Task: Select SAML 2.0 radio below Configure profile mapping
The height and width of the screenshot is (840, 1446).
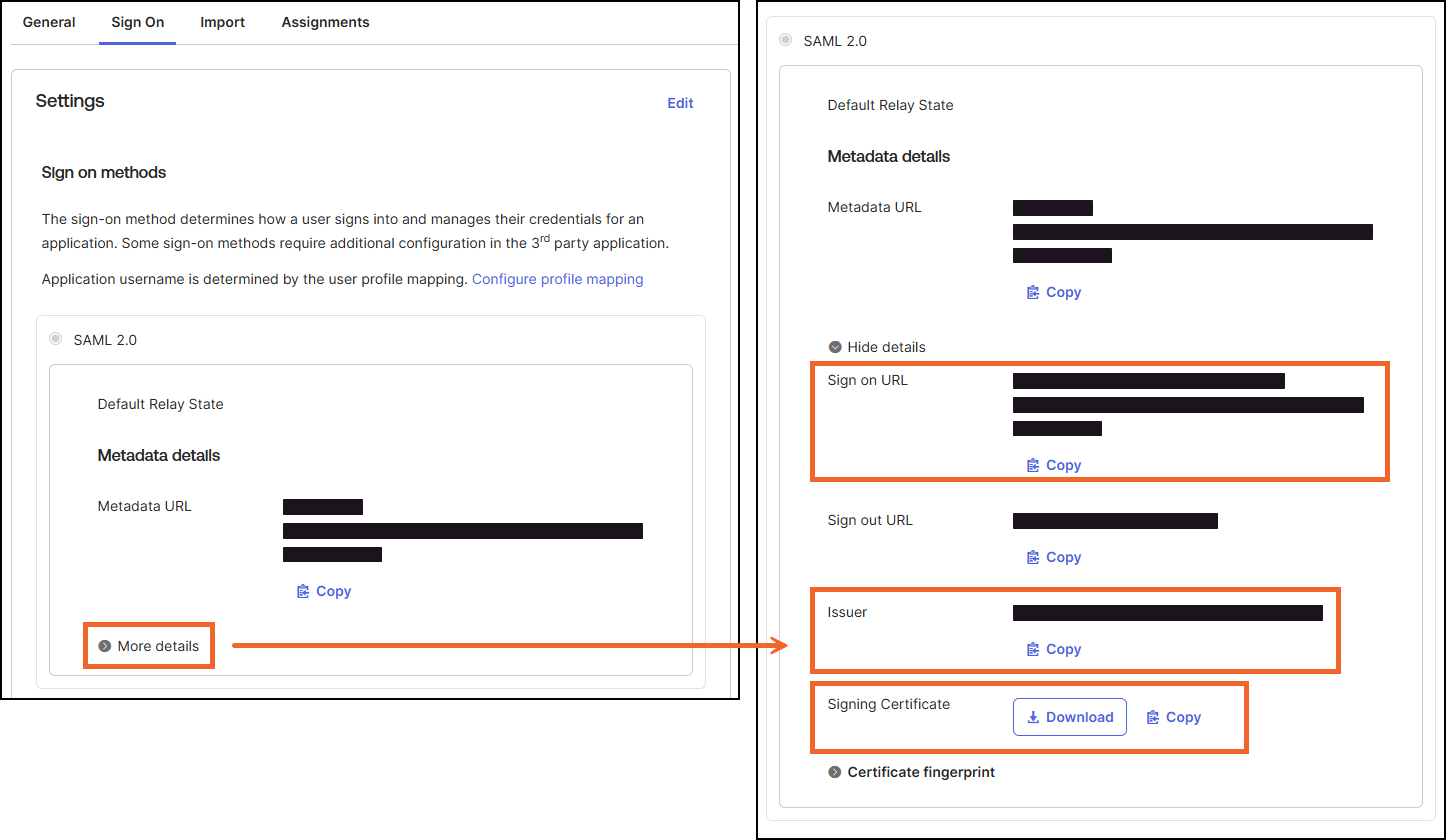Action: pyautogui.click(x=55, y=340)
